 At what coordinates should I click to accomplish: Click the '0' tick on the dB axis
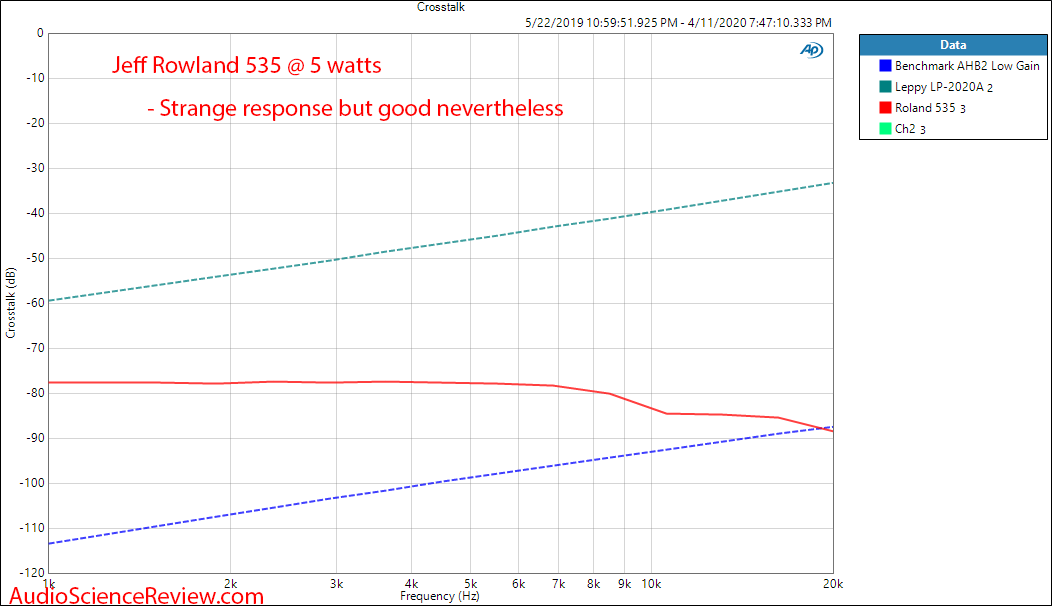(x=40, y=33)
